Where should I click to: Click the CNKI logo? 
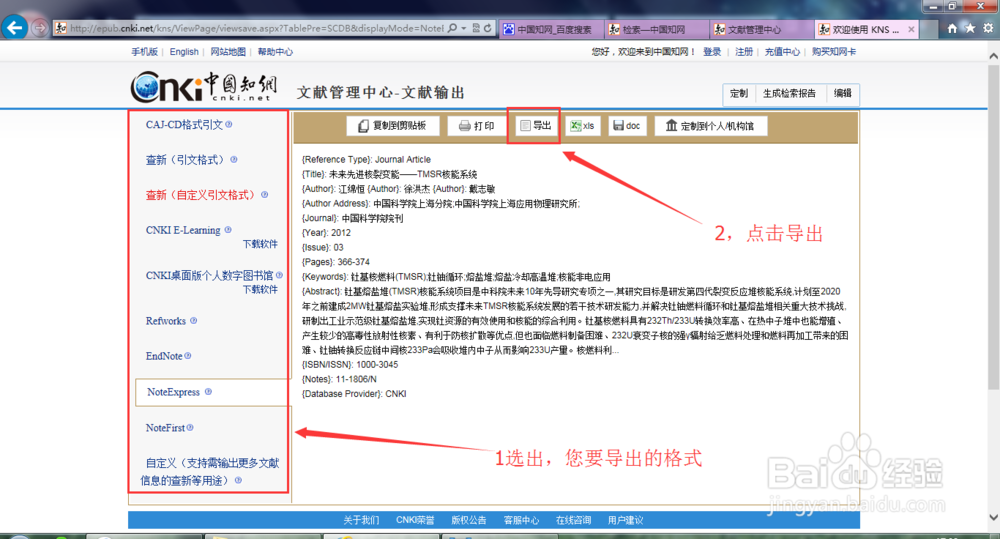(x=204, y=87)
